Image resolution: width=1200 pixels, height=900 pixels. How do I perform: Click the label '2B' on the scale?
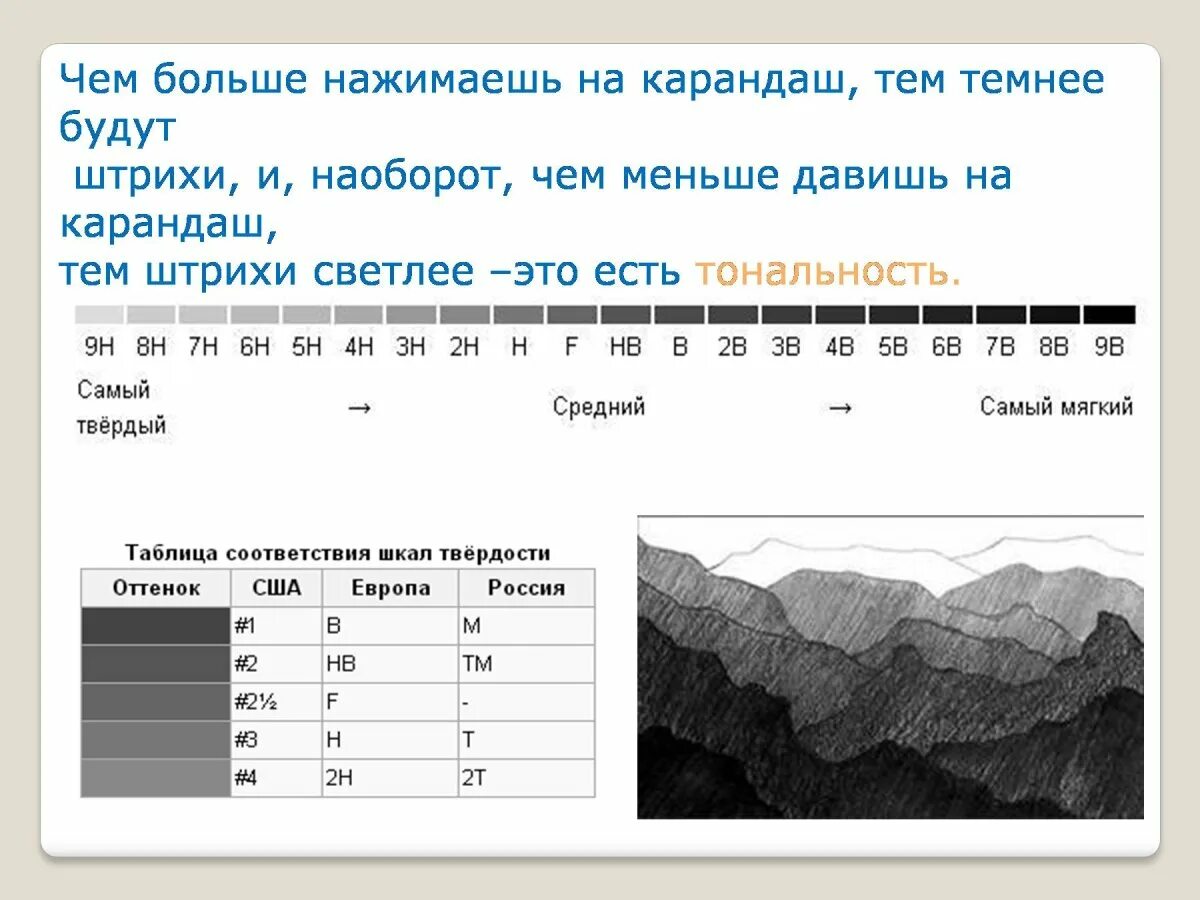tap(732, 348)
